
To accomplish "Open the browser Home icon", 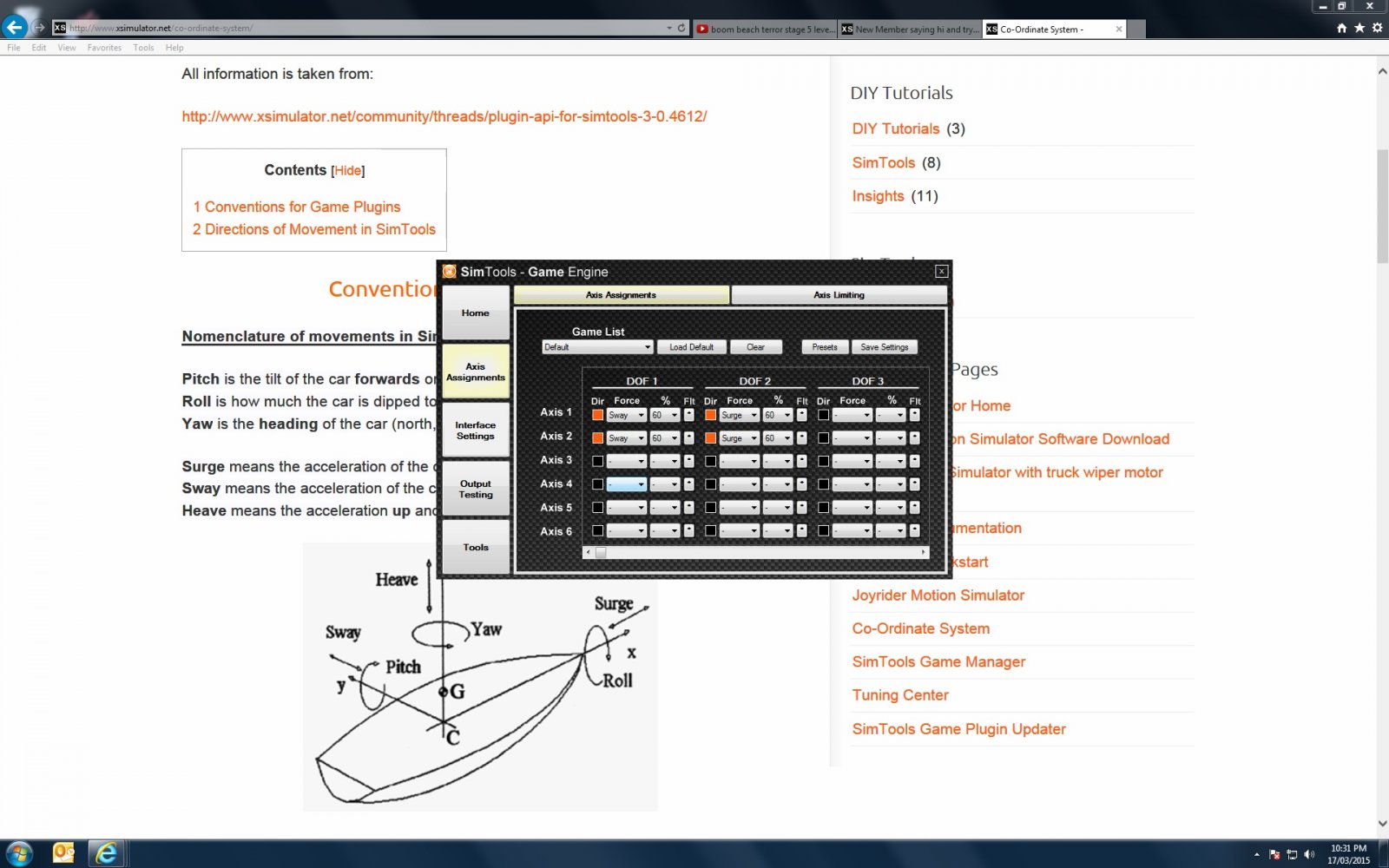I will coord(1341,29).
